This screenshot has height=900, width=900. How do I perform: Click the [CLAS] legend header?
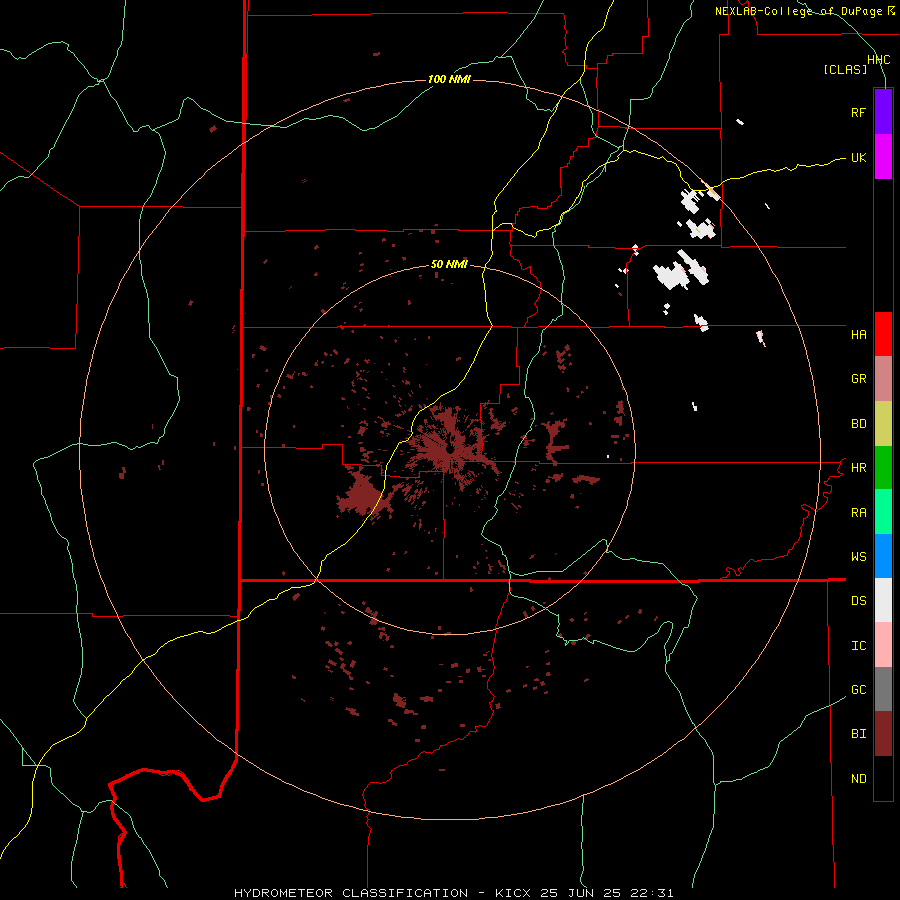click(845, 69)
